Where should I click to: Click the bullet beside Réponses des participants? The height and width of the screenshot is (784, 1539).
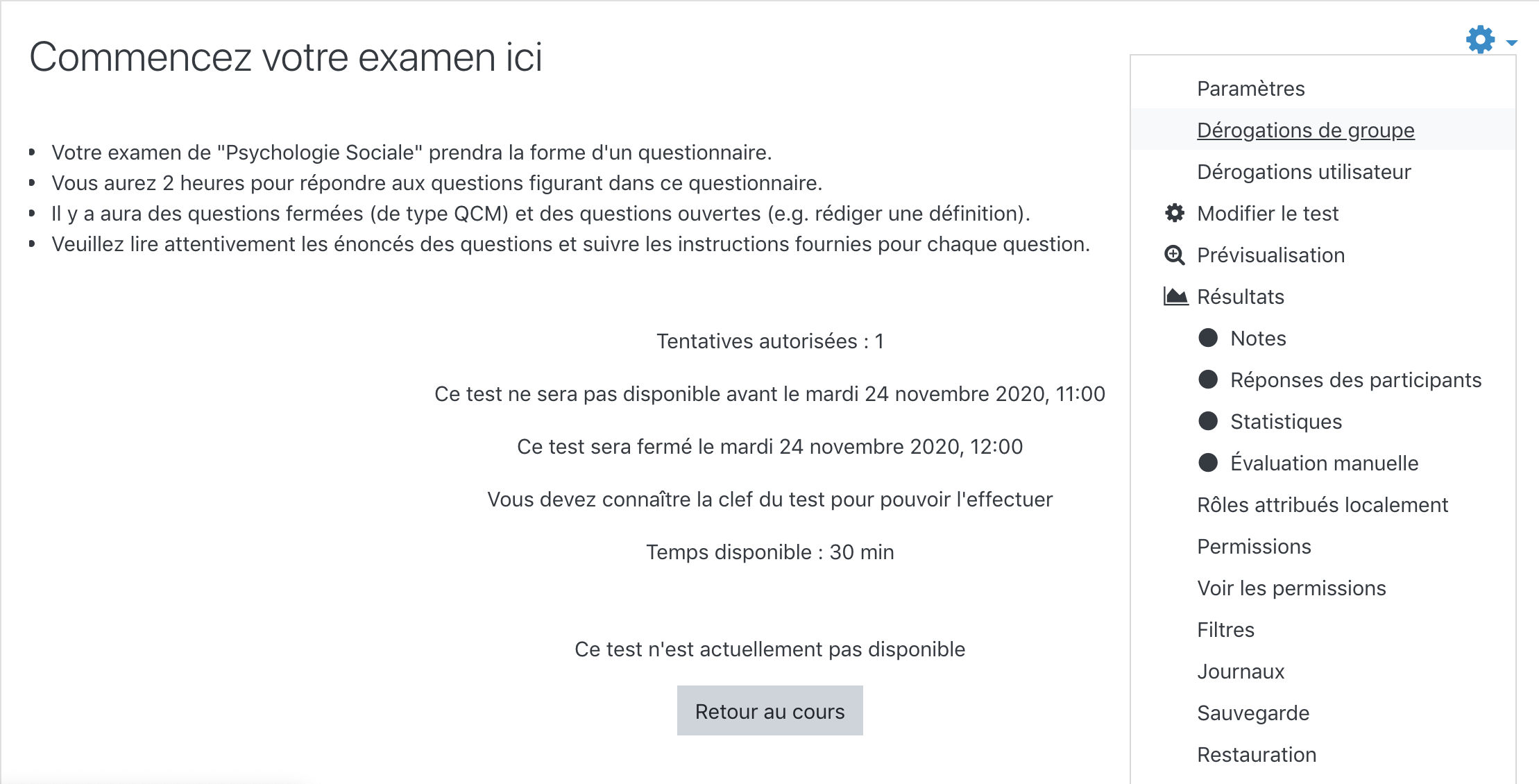pos(1208,380)
